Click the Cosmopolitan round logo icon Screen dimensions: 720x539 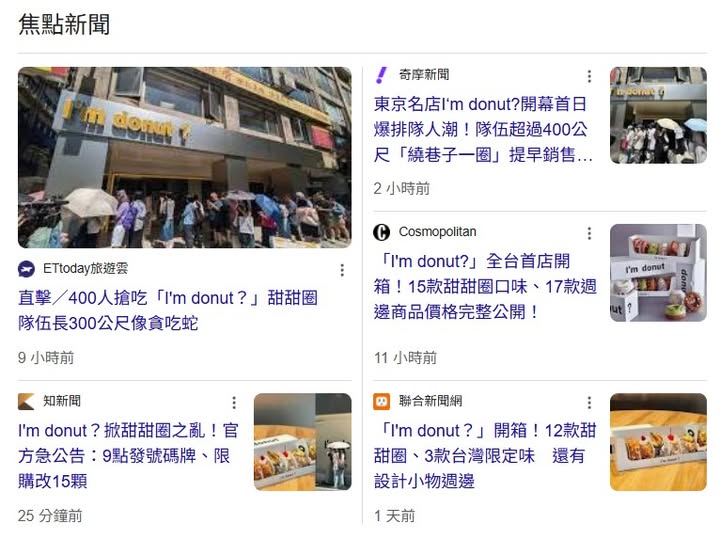[x=381, y=232]
